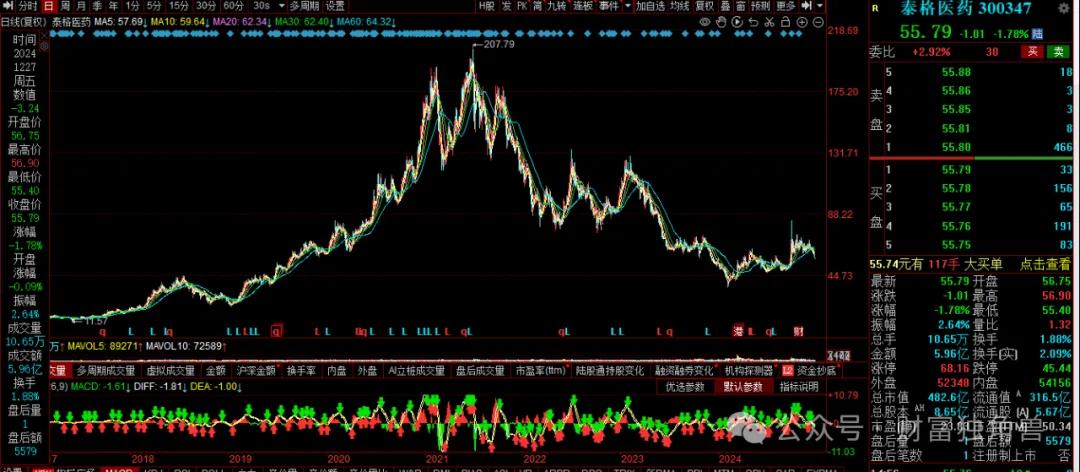Click the 预测 forecast button
1080x472 pixels.
click(x=760, y=6)
